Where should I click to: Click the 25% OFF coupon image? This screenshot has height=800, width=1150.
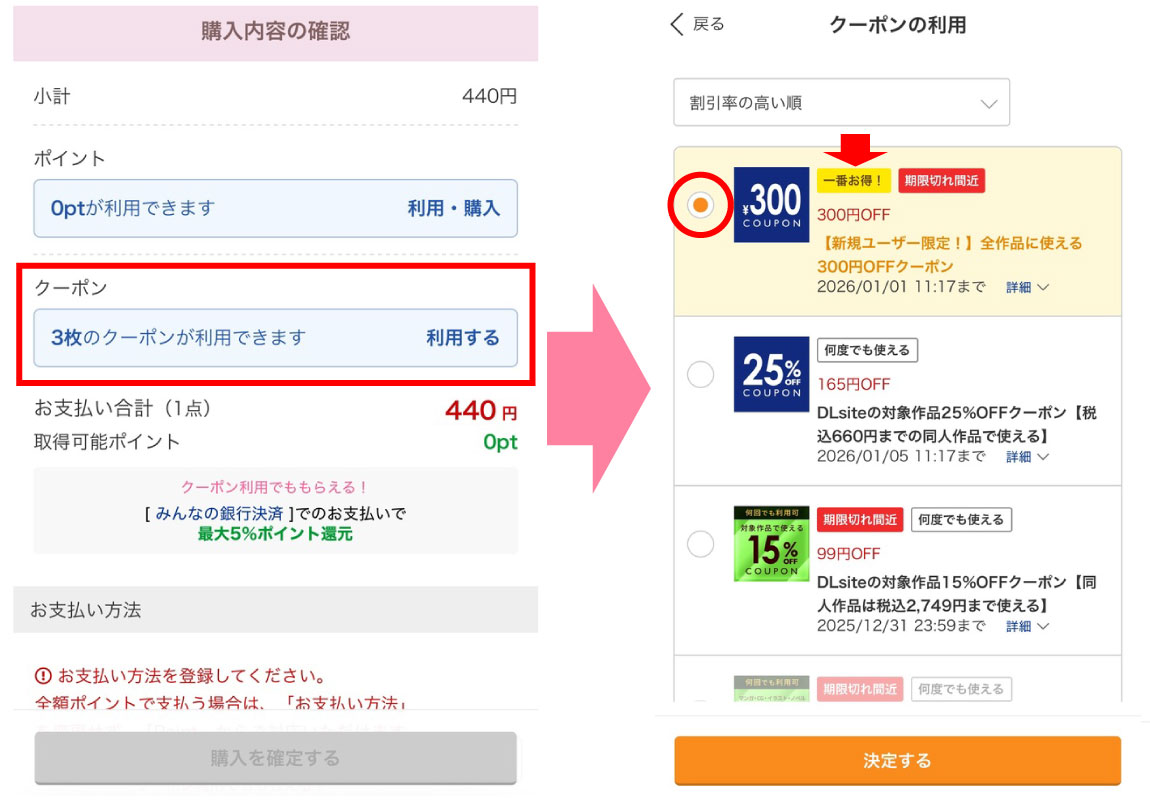coord(771,374)
